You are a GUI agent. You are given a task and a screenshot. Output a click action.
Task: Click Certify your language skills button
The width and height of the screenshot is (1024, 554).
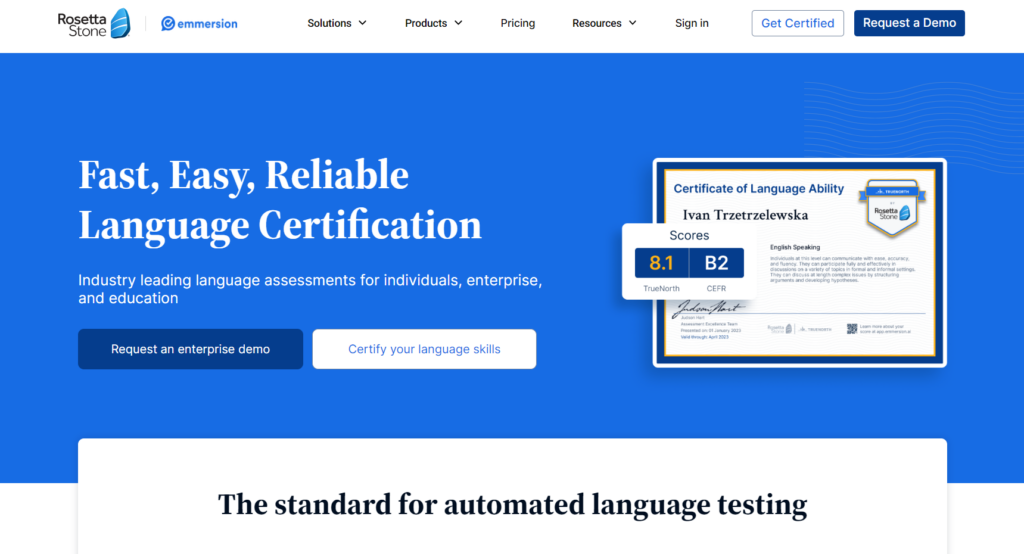point(424,349)
